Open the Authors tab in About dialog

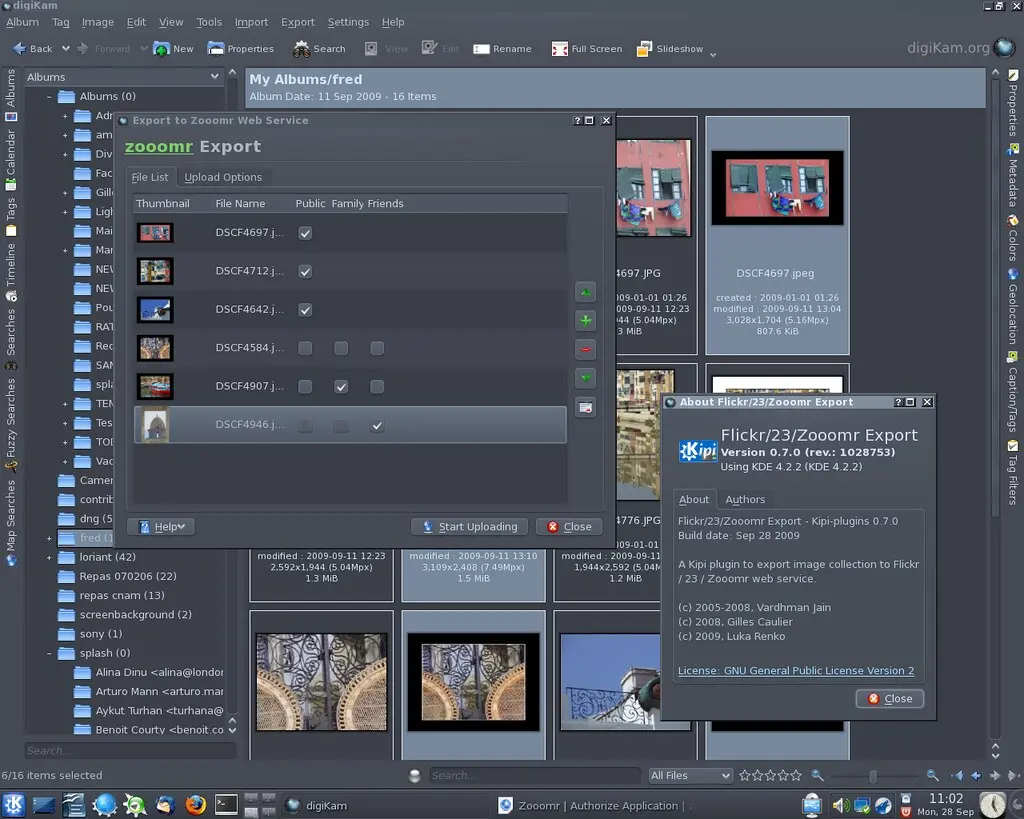tap(745, 499)
